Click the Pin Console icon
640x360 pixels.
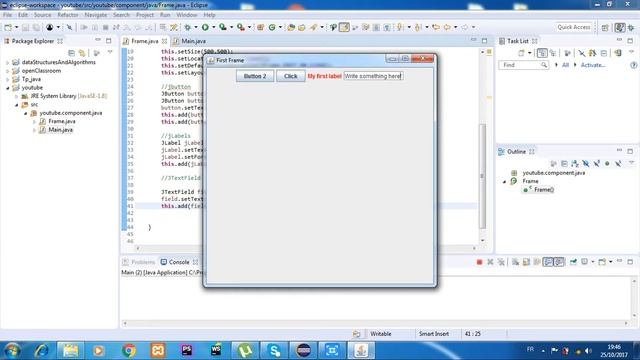click(x=573, y=262)
